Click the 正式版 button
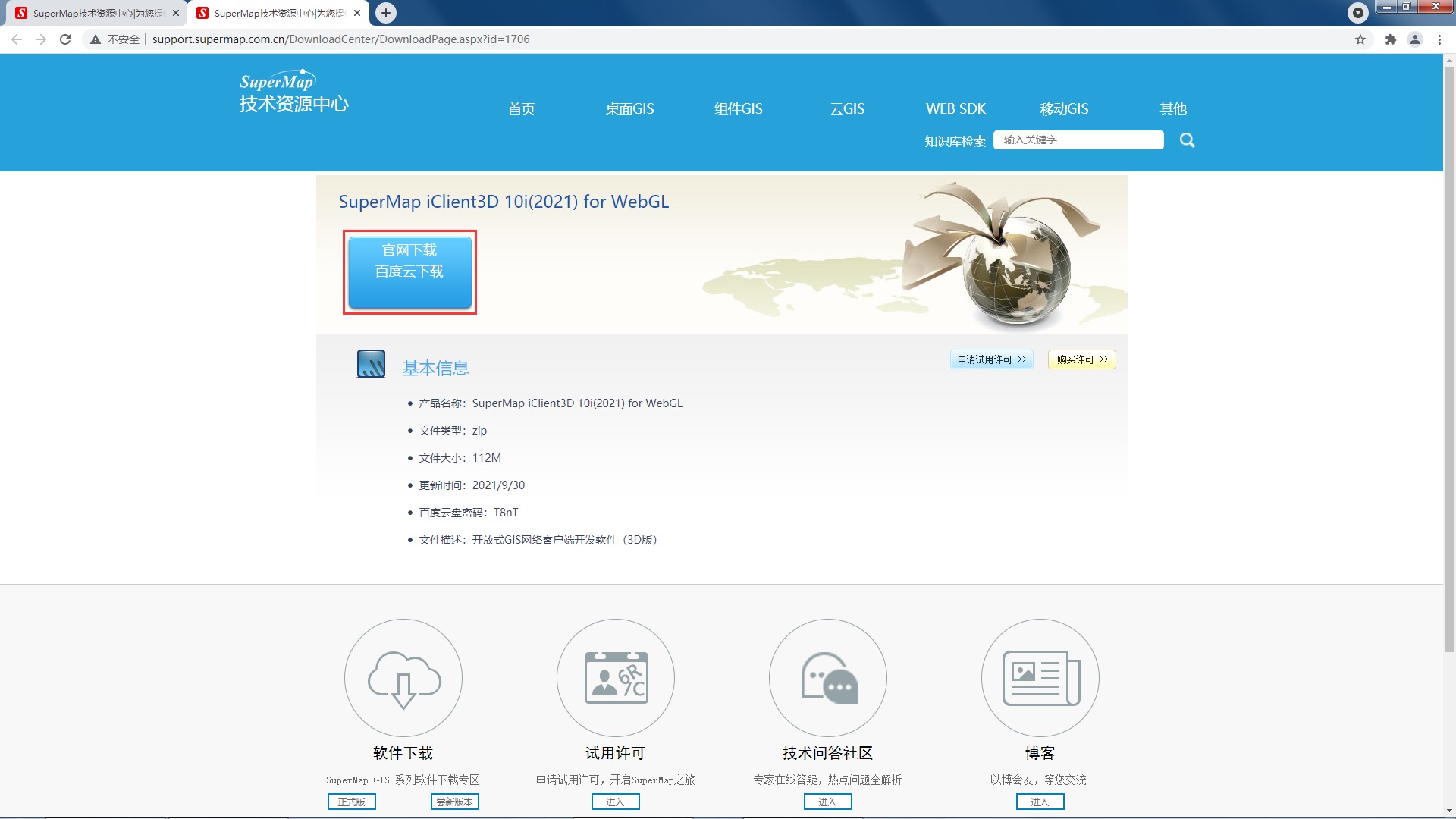The height and width of the screenshot is (819, 1456). (352, 802)
